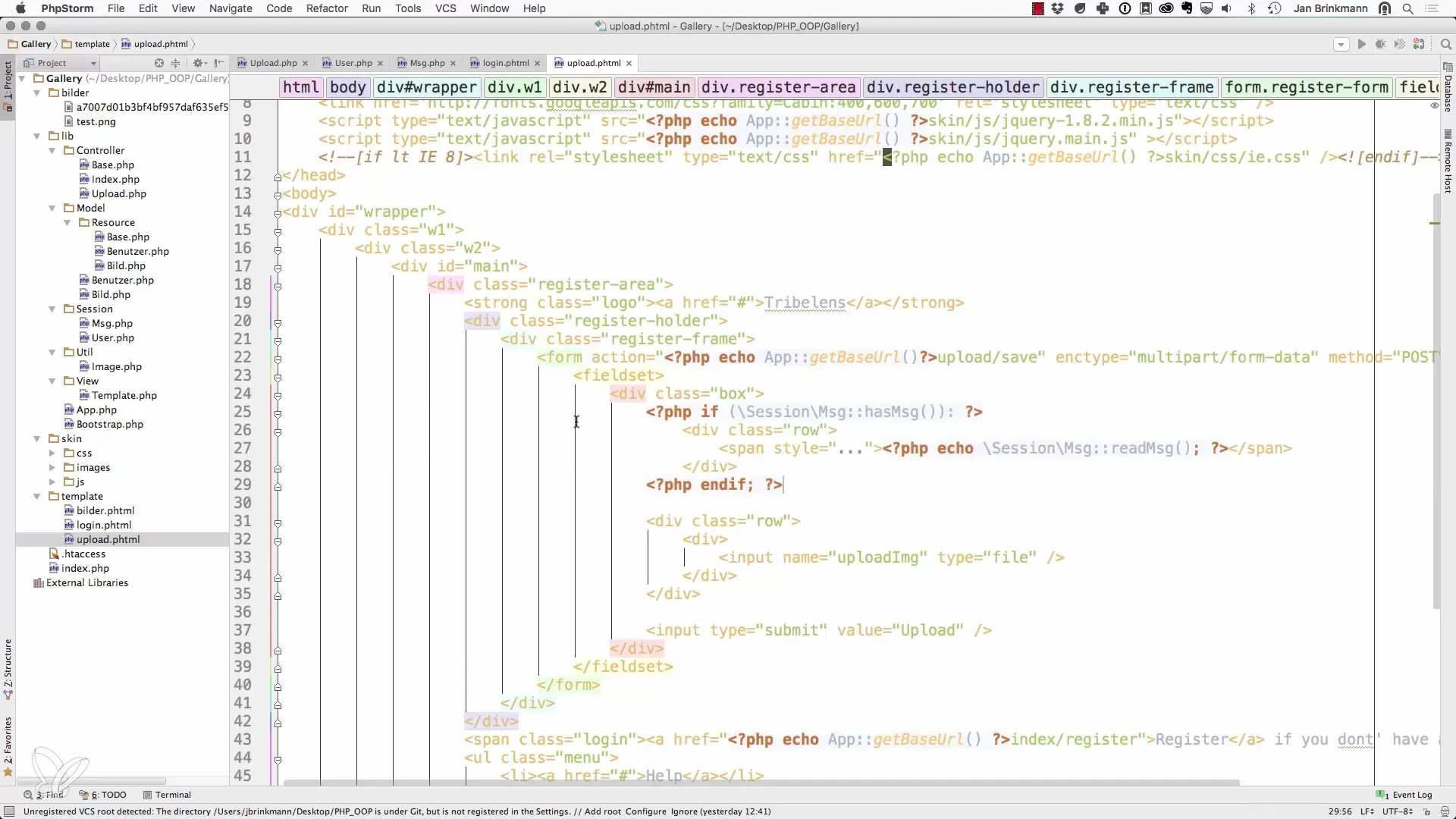
Task: Click the collapse all icon in the Project panel
Action: click(176, 63)
